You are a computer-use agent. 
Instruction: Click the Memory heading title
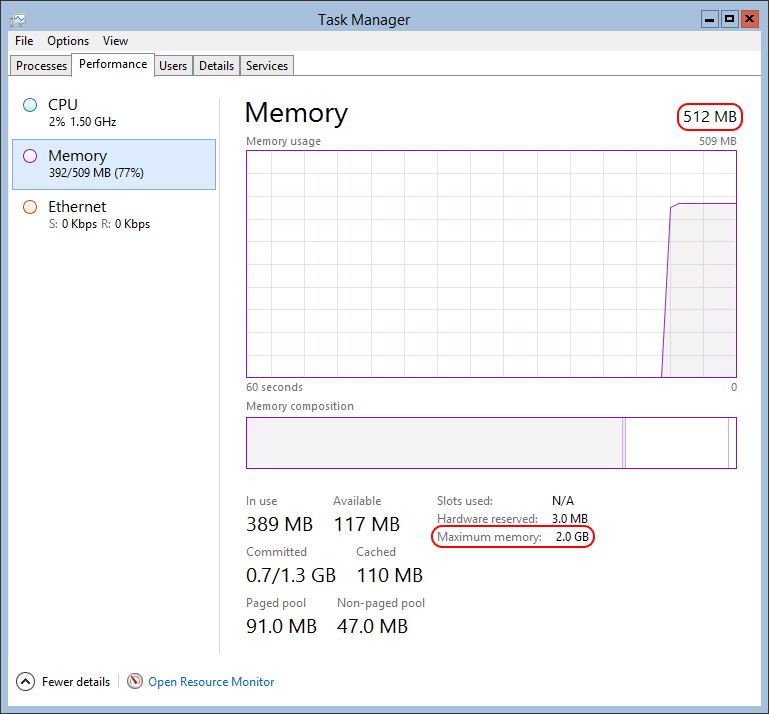coord(296,113)
